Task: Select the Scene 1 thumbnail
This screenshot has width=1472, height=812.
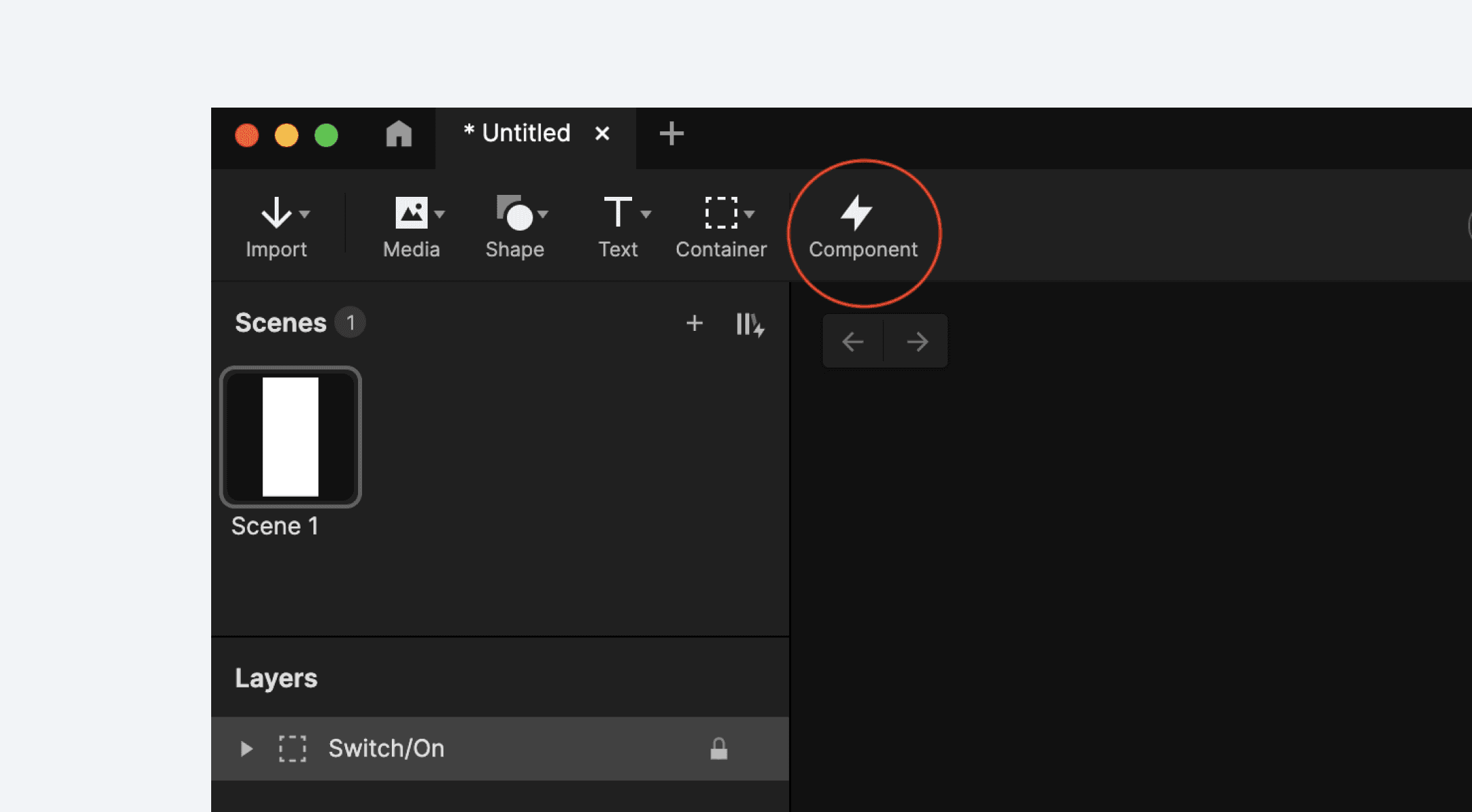Action: click(x=290, y=437)
